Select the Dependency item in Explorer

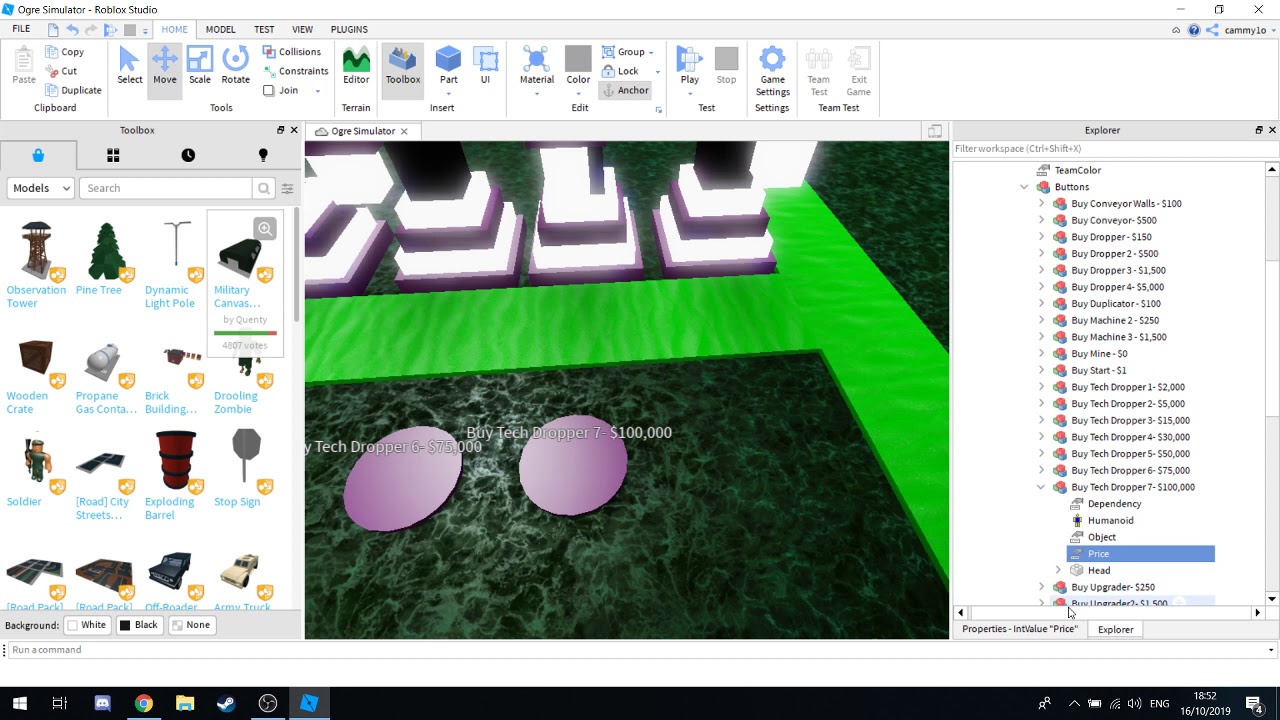coord(1114,504)
